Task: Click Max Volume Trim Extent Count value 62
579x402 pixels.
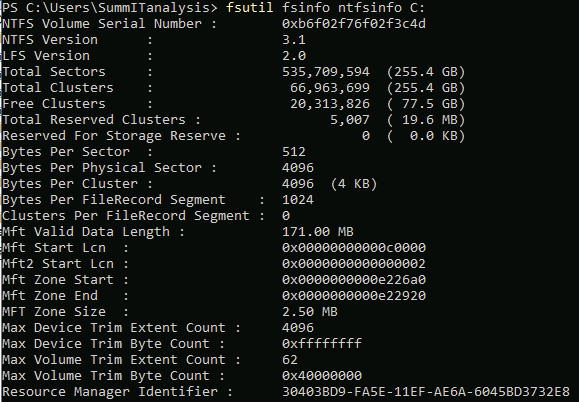Action: click(x=290, y=360)
